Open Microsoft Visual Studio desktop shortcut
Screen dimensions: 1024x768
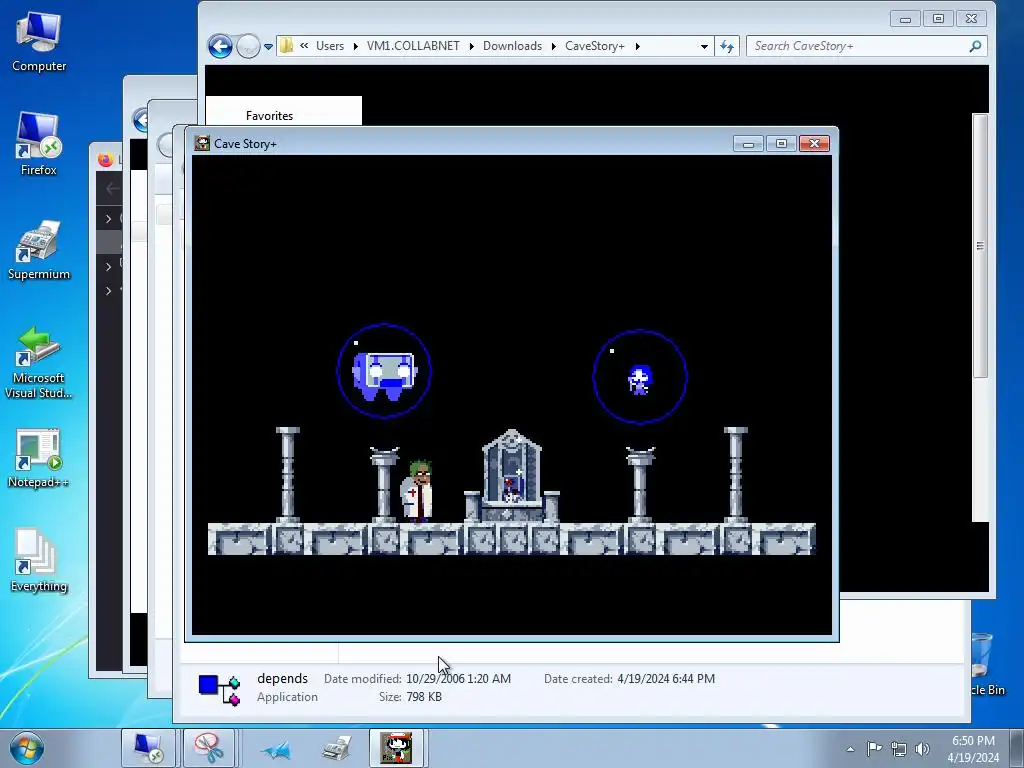(x=39, y=362)
